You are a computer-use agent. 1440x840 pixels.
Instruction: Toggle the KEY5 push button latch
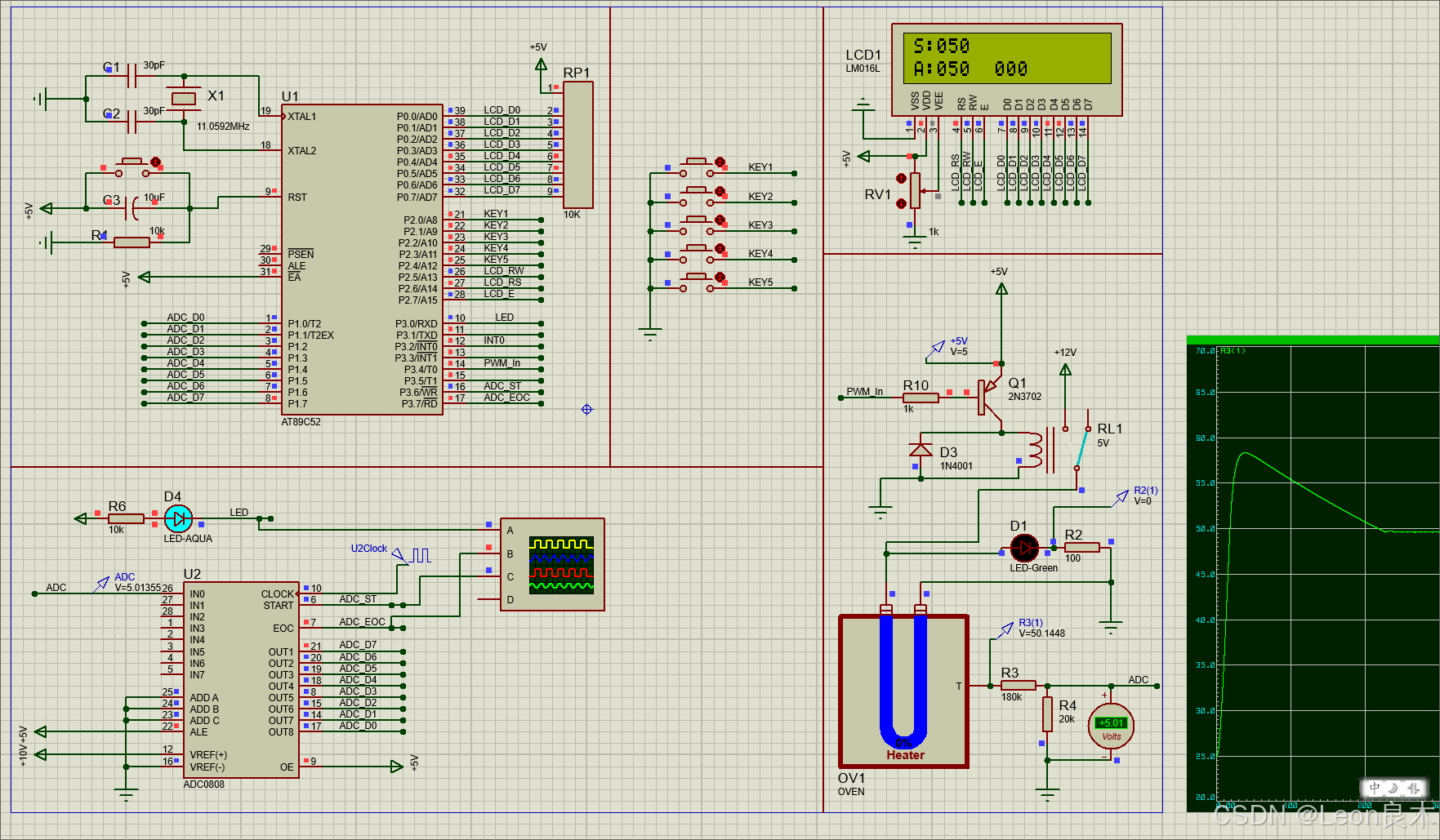[720, 278]
